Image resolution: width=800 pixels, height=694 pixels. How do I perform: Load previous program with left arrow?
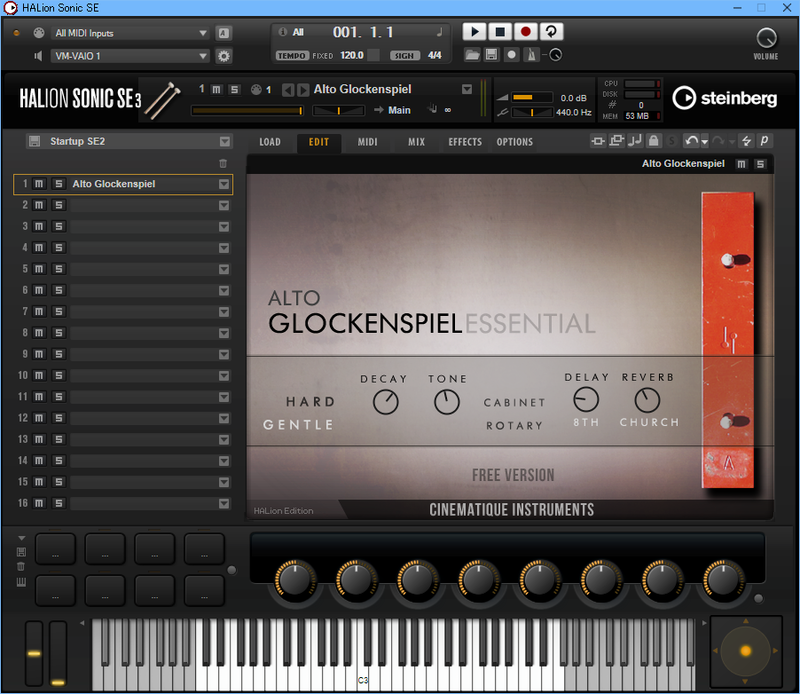pyautogui.click(x=288, y=90)
